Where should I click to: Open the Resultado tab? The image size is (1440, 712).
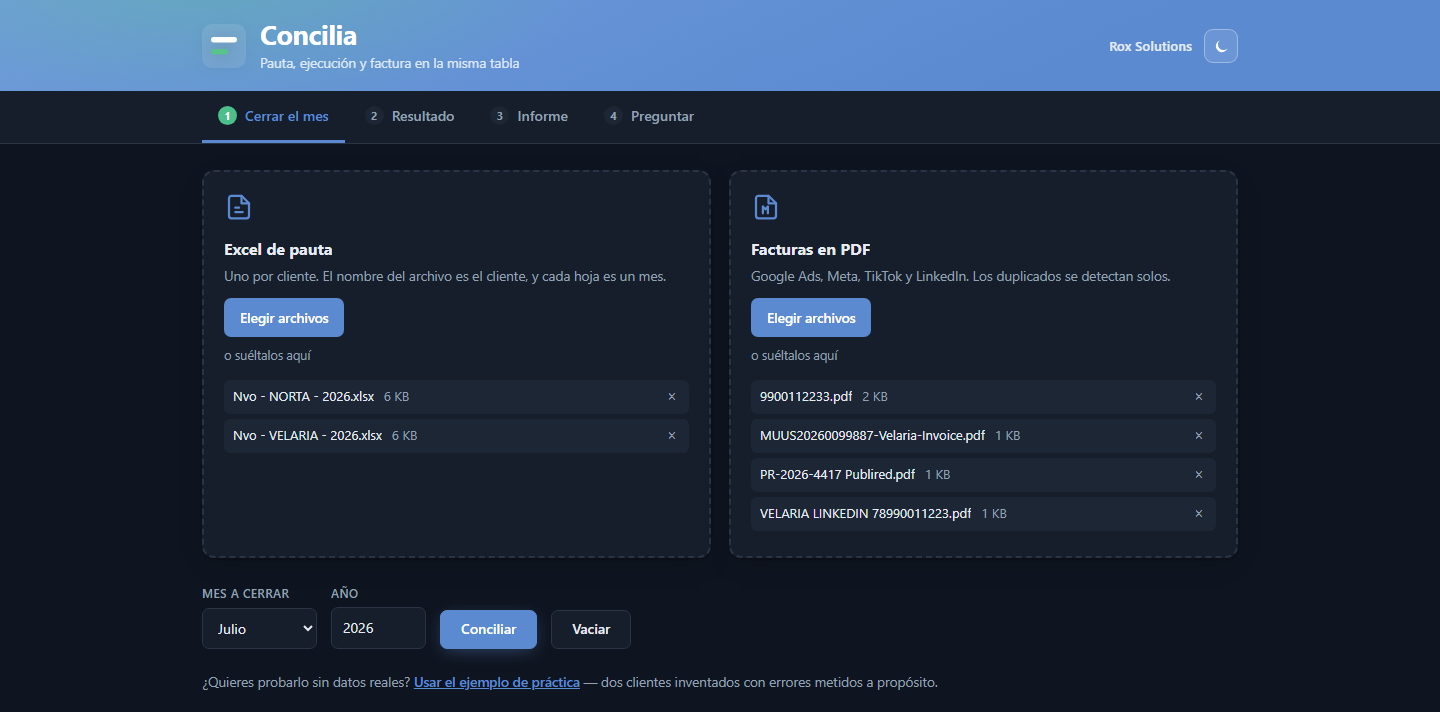410,116
